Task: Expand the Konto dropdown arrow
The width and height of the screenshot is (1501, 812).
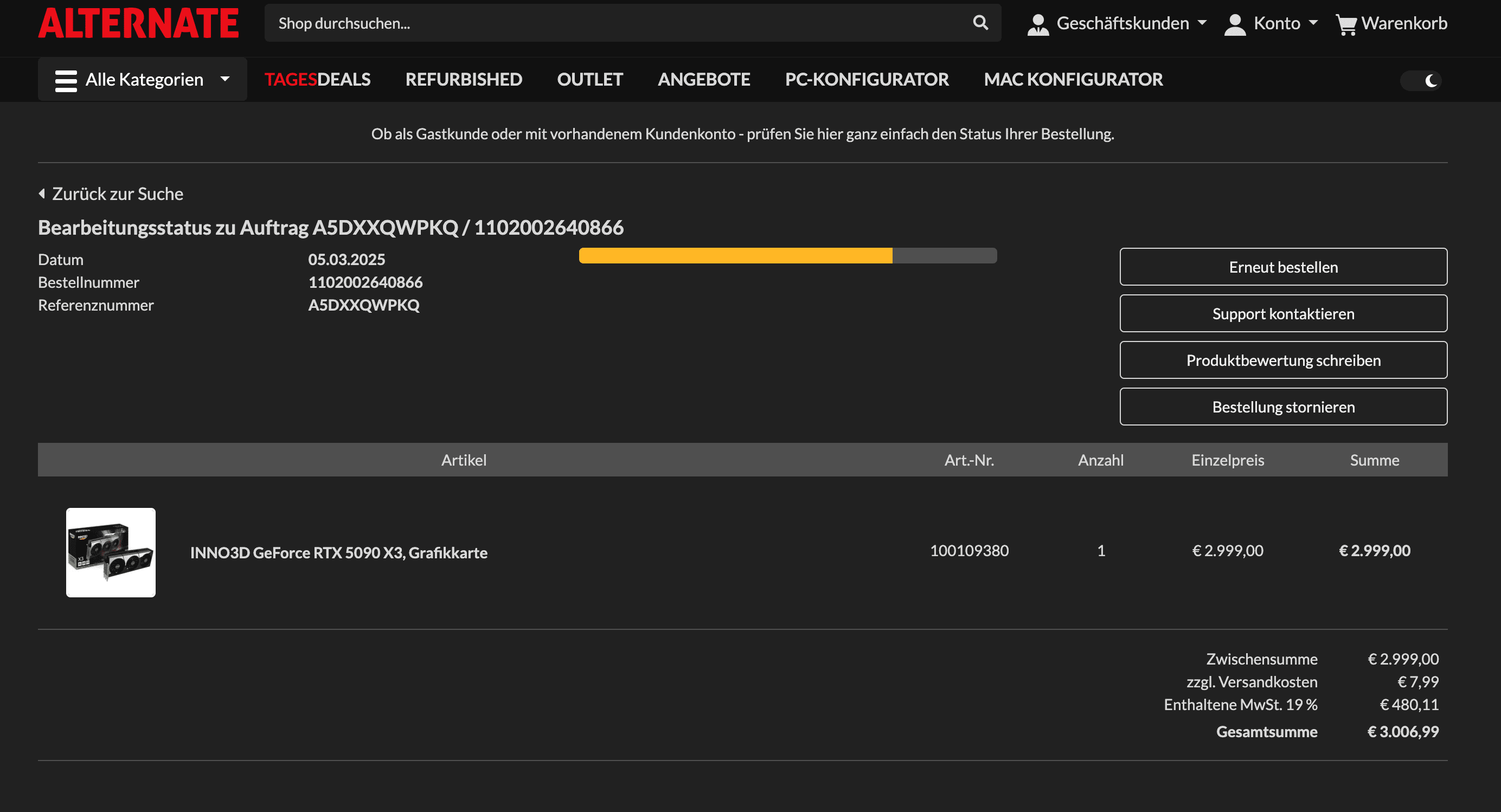Action: (x=1313, y=23)
